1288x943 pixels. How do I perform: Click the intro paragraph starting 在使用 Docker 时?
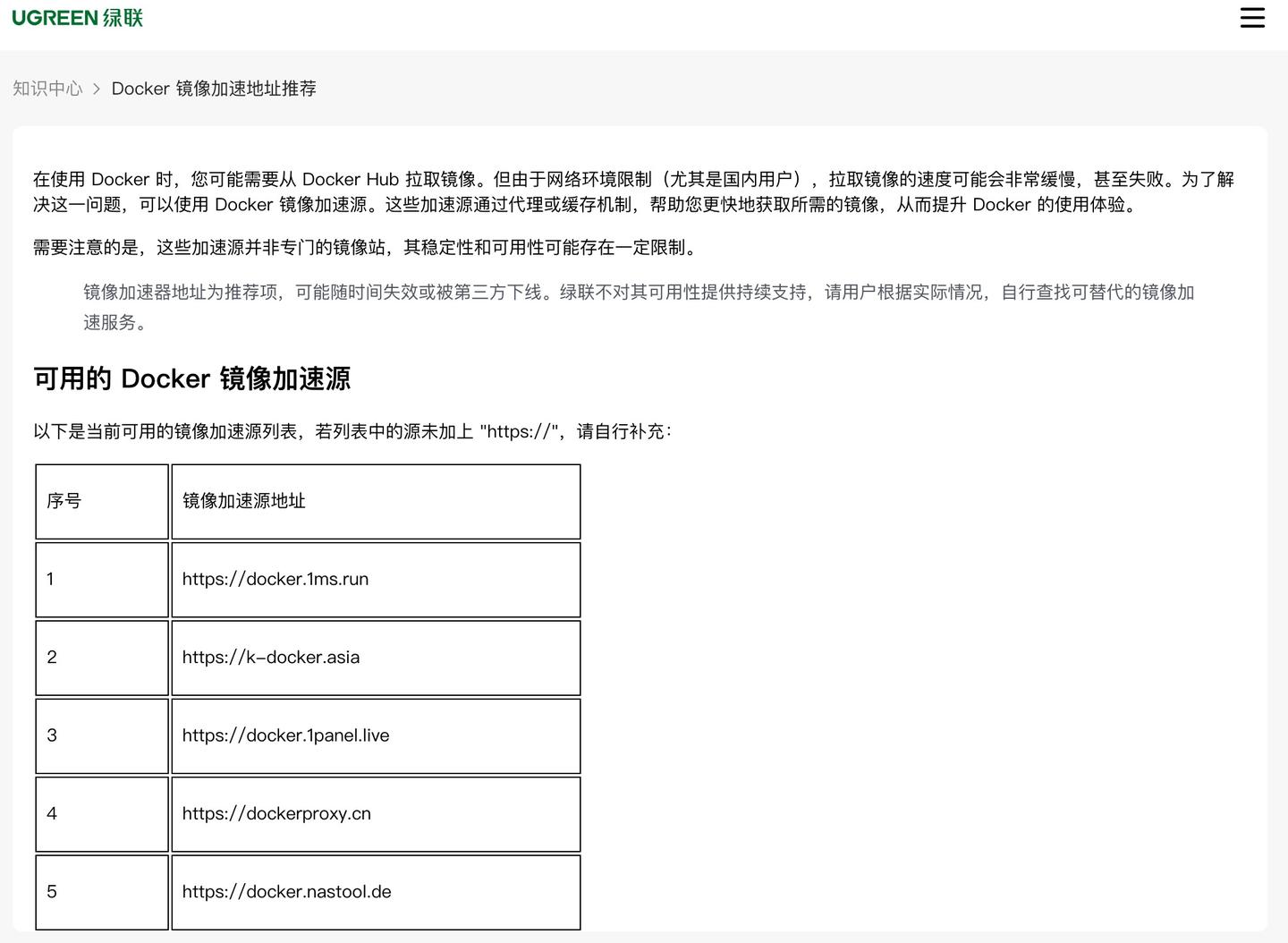(x=634, y=191)
